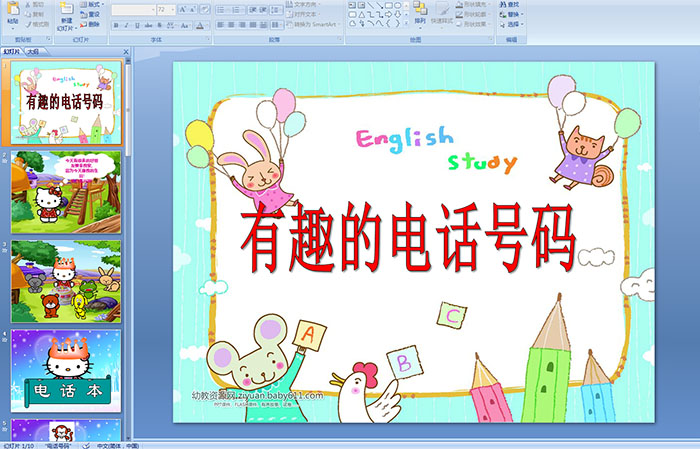Open the Align Text (对齐文本) options
700x449 pixels.
302,14
